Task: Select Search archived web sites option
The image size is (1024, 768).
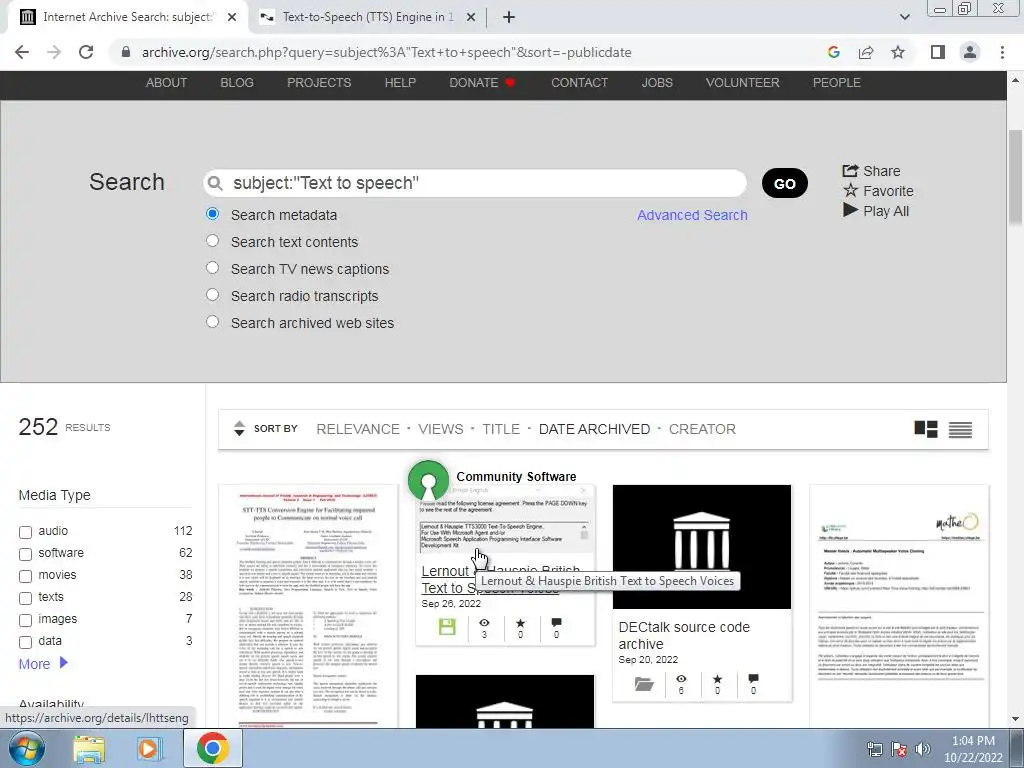Action: tap(212, 322)
